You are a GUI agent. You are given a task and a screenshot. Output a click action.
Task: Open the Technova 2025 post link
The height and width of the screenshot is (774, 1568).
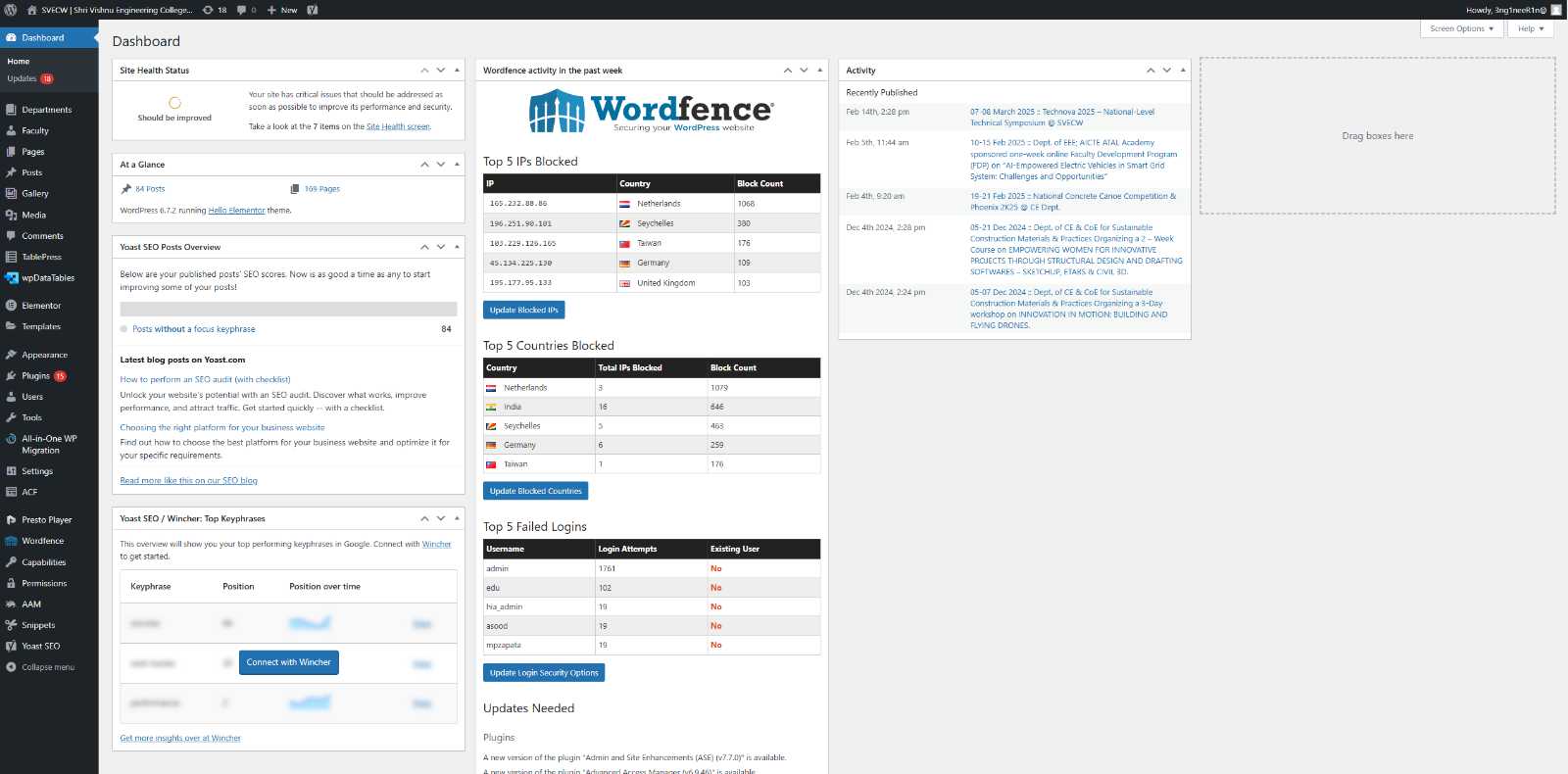1062,118
